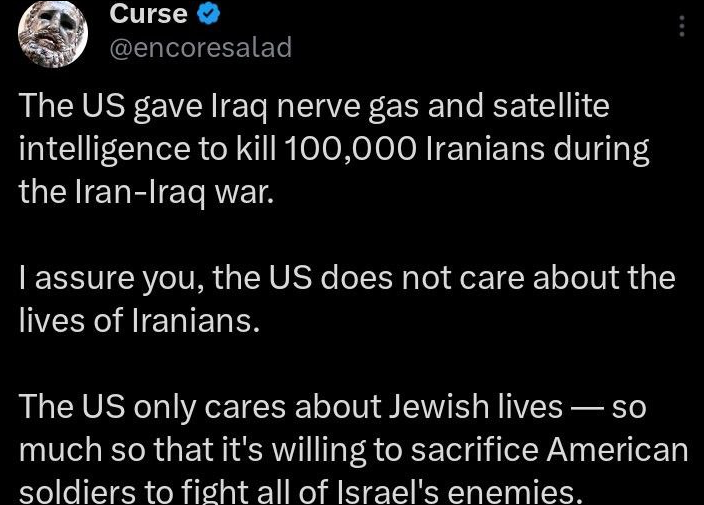
Task: Open the three-dot more options menu
Action: 682,26
